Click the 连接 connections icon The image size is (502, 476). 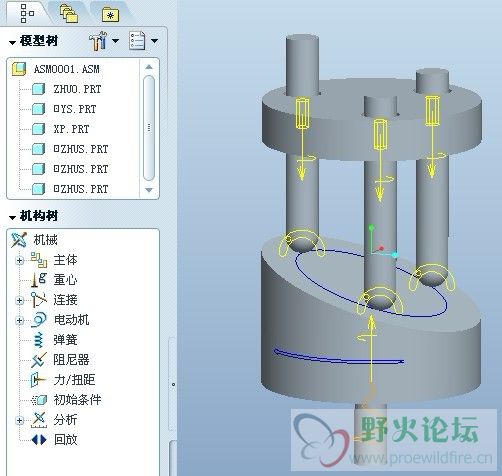click(39, 300)
